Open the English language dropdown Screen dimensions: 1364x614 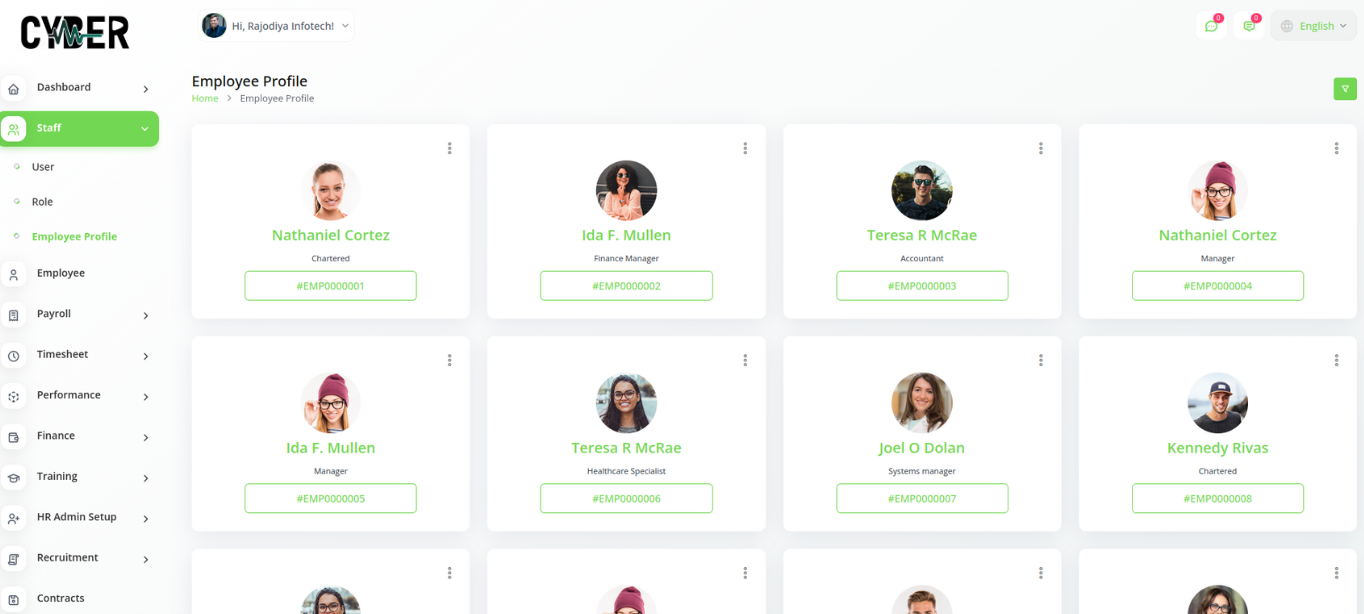click(x=1314, y=26)
